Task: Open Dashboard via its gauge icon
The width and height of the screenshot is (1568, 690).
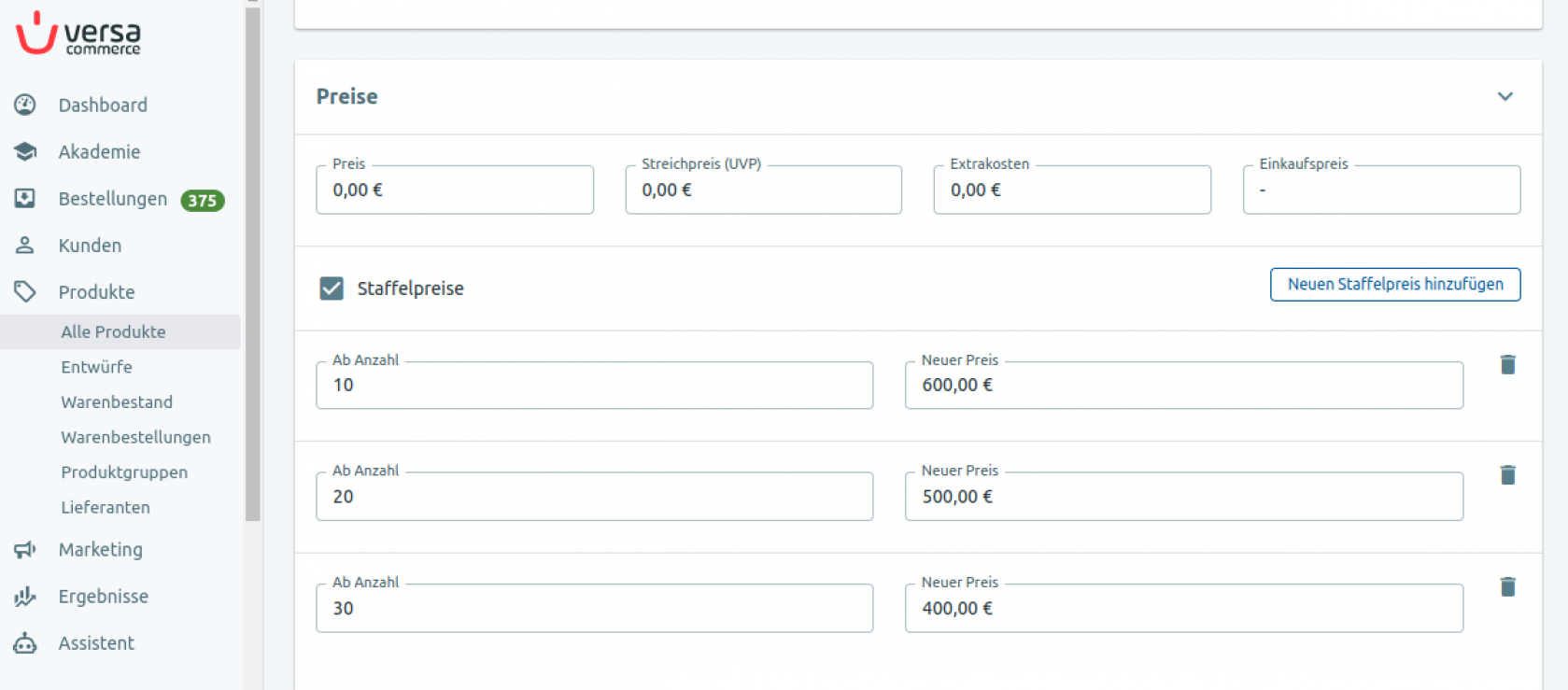Action: point(25,105)
